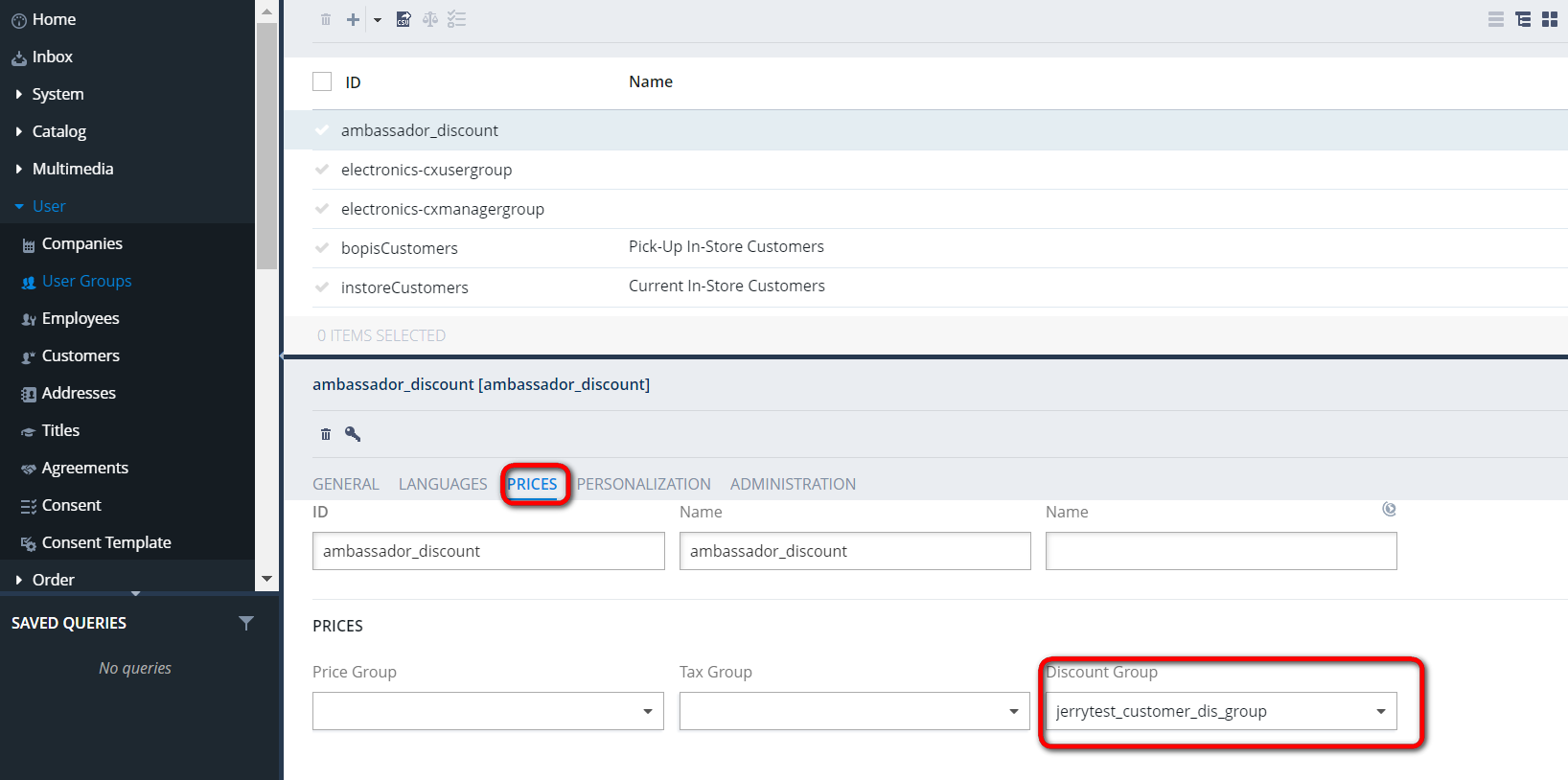Screen dimensions: 1568x780
Task: Click the empty localized Name input field
Action: pos(1220,551)
